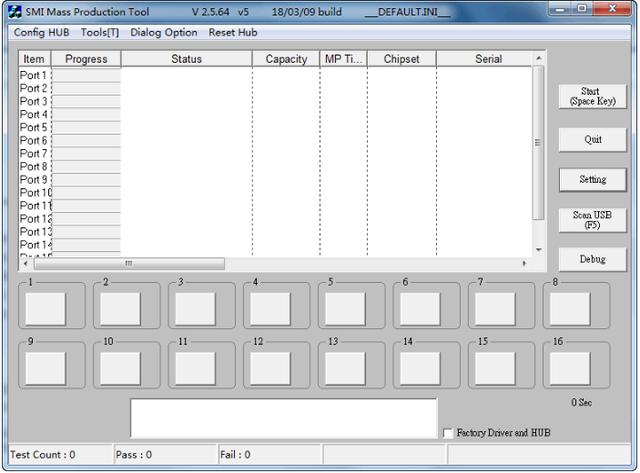Click the Chipset column header
Screen dimensions: 640x473
tap(402, 59)
